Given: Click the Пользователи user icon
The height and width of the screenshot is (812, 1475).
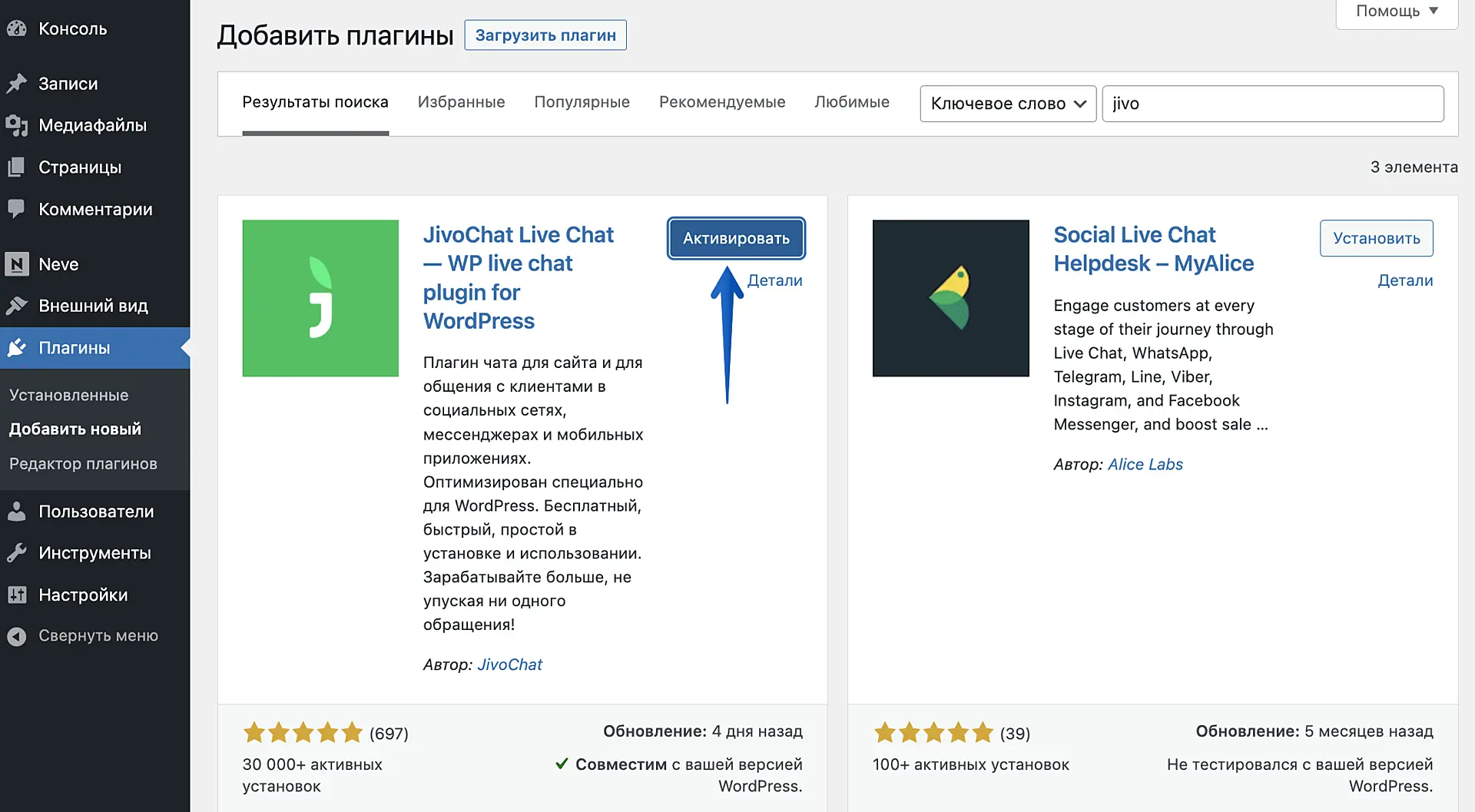Looking at the screenshot, I should tap(17, 512).
